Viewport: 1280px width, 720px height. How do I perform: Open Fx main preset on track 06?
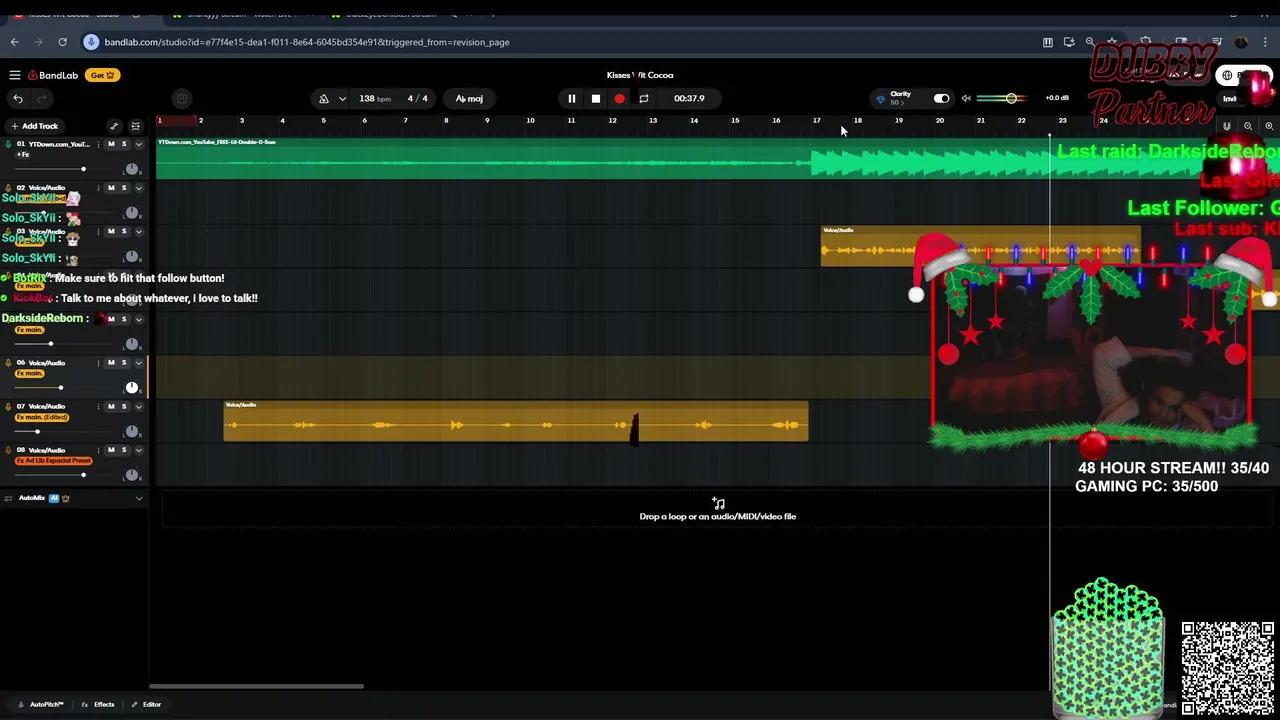pos(30,373)
